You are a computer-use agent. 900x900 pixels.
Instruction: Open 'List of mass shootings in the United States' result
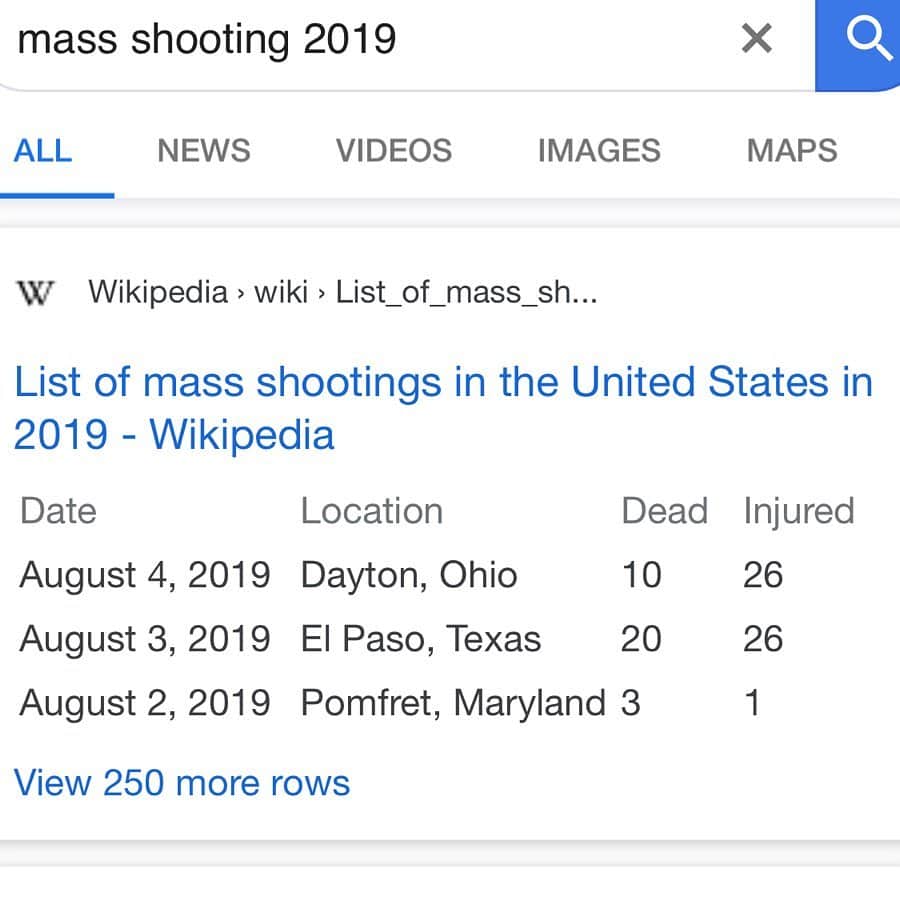443,408
